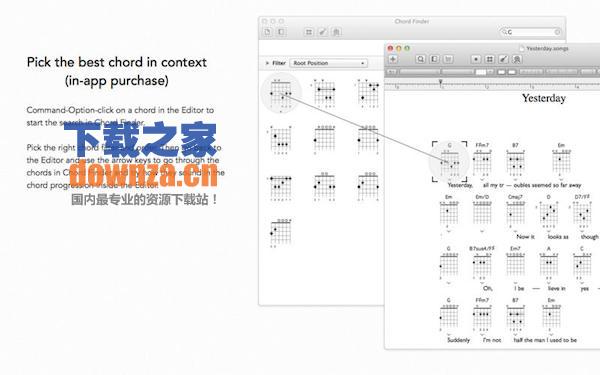Toggle the sidebar icon in the editor toolbar
This screenshot has height=375, width=600.
(x=434, y=59)
